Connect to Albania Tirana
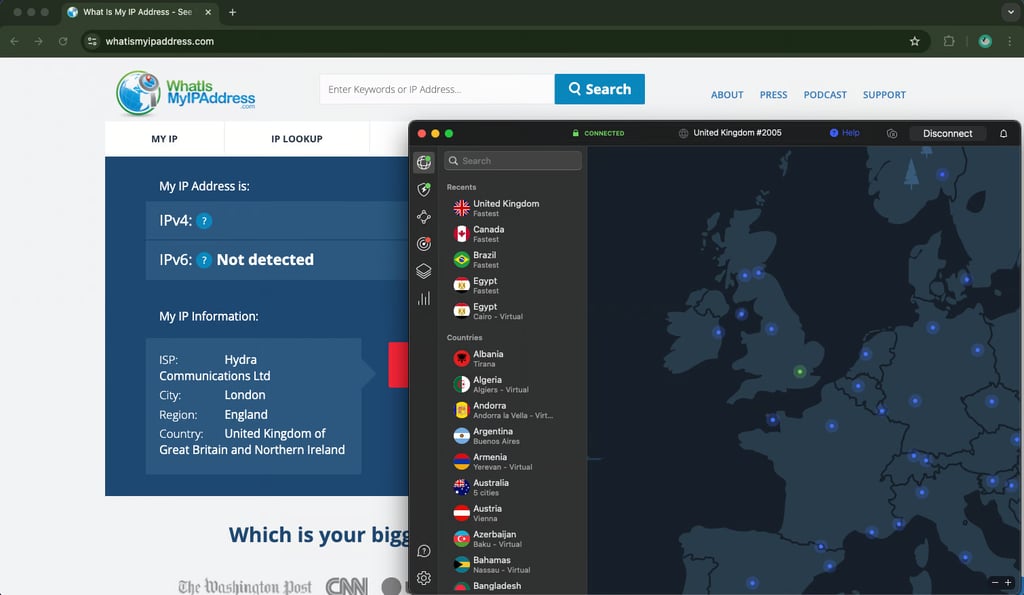This screenshot has width=1024, height=595. point(513,359)
